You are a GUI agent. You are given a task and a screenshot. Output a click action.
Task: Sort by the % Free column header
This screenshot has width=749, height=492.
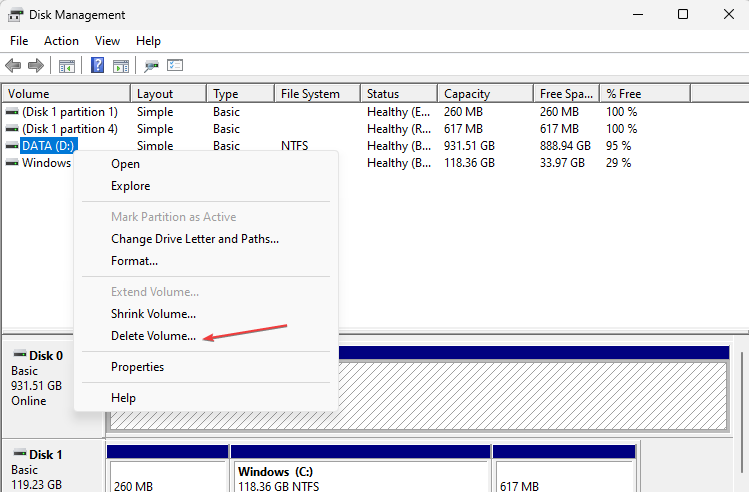(645, 94)
